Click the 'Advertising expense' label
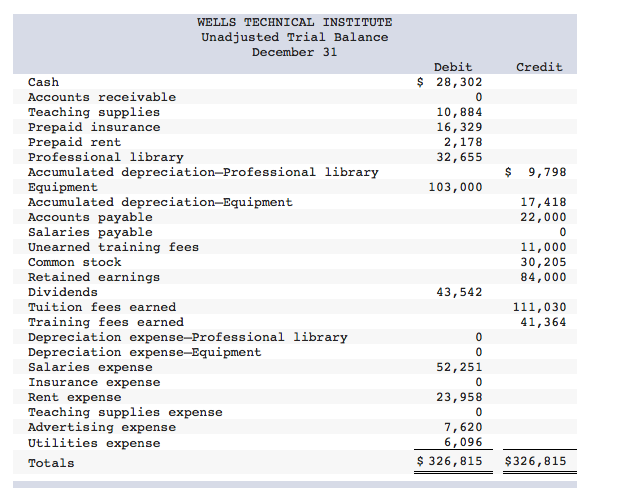This screenshot has width=633, height=489. pyautogui.click(x=102, y=427)
